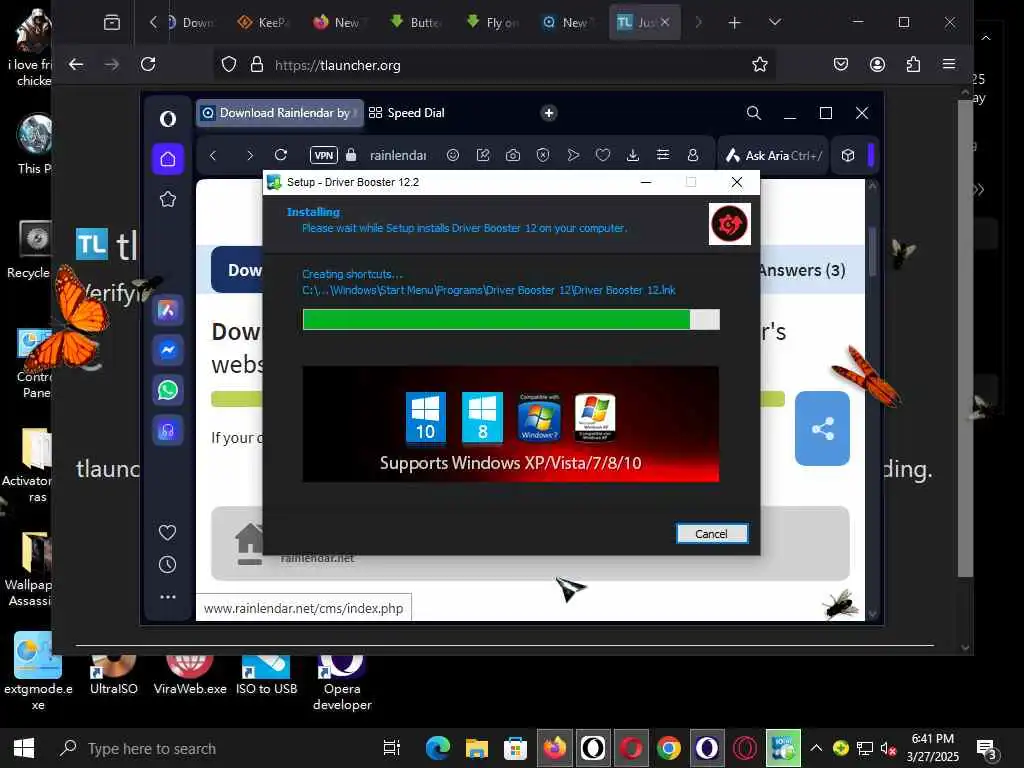Toggle the VPN badge in Opera address bar
The height and width of the screenshot is (768, 1024).
point(324,155)
